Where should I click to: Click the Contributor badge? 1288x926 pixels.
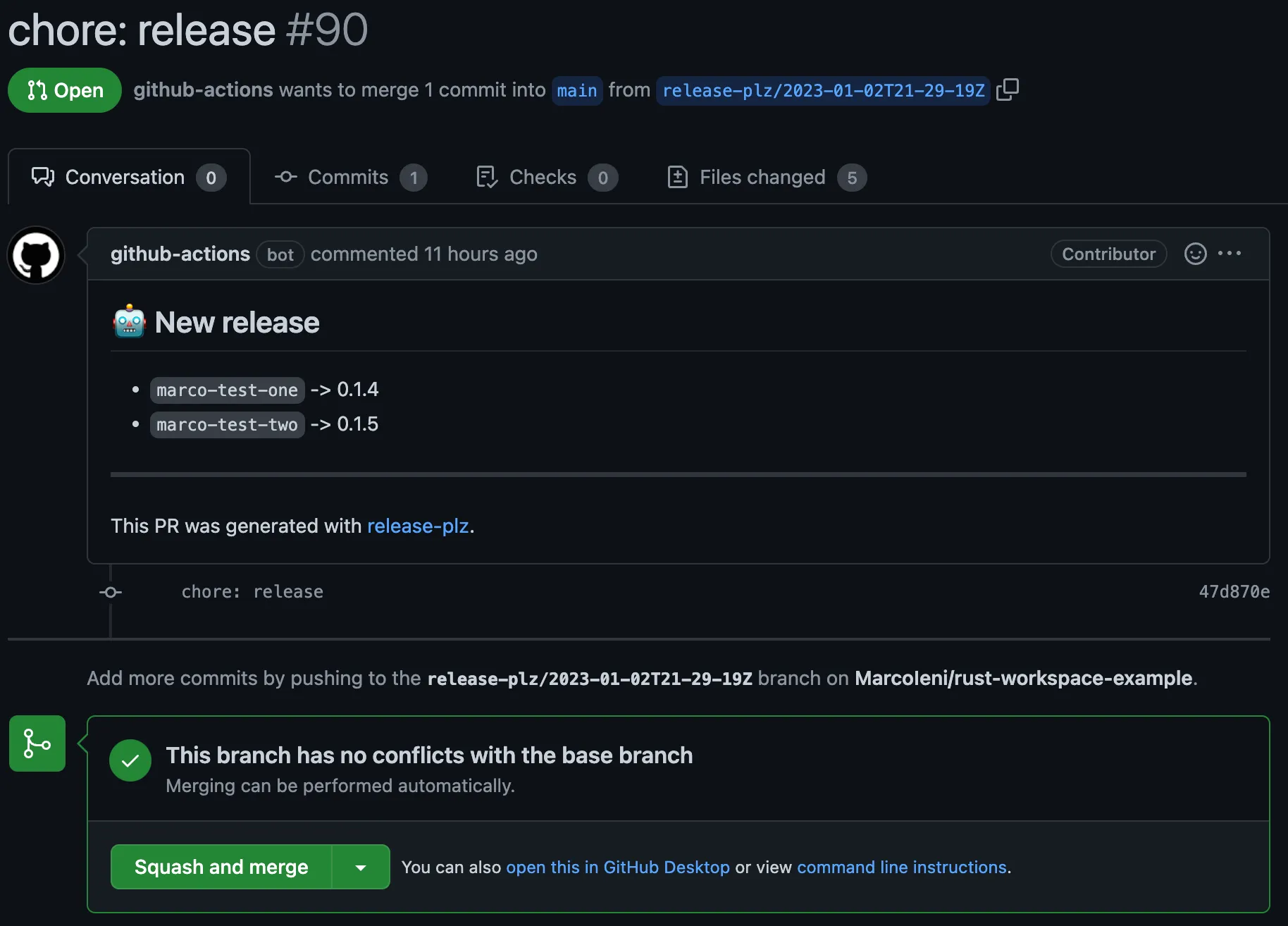point(1109,254)
